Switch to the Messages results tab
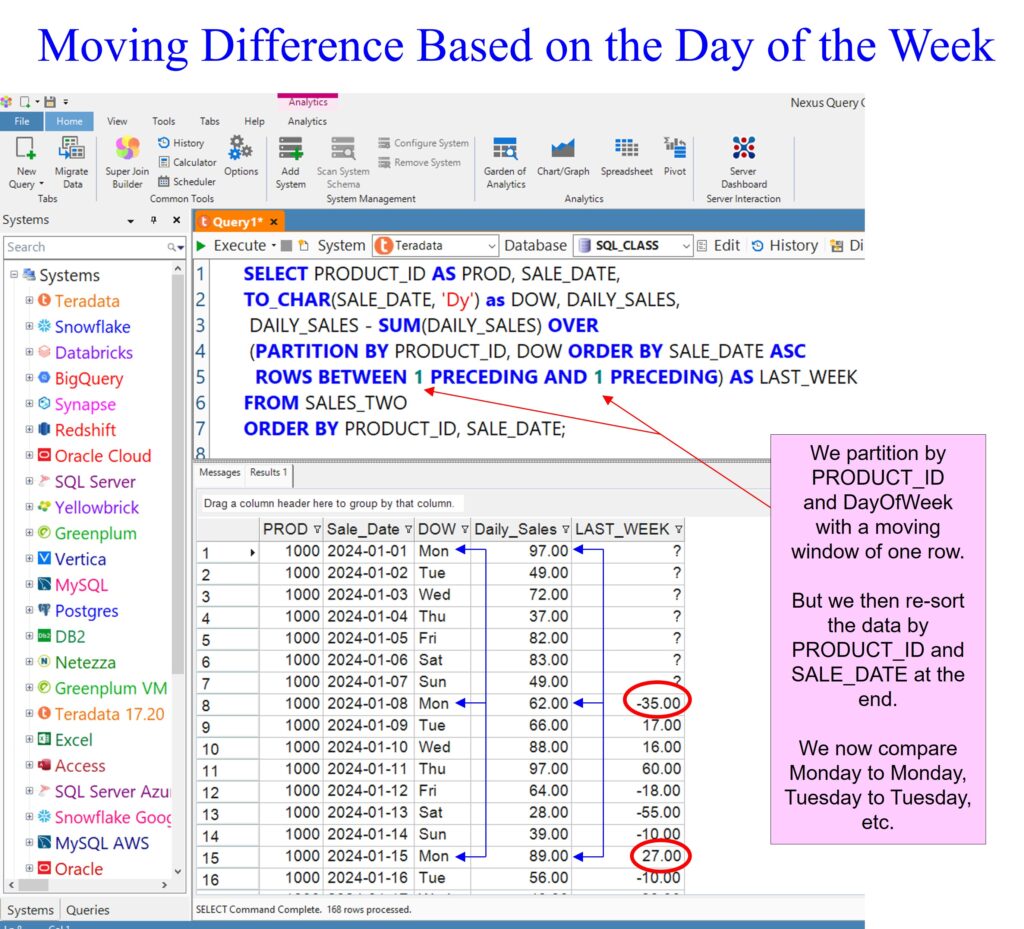1024x929 pixels. click(x=219, y=472)
